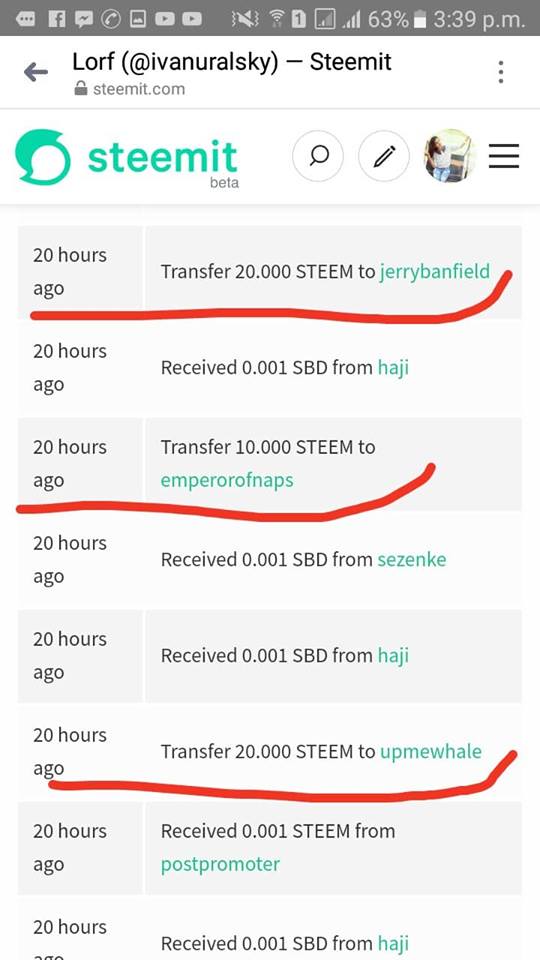The height and width of the screenshot is (960, 540).
Task: Select the Transfer 20.000 STEEM to upmewhale row
Action: (269, 752)
